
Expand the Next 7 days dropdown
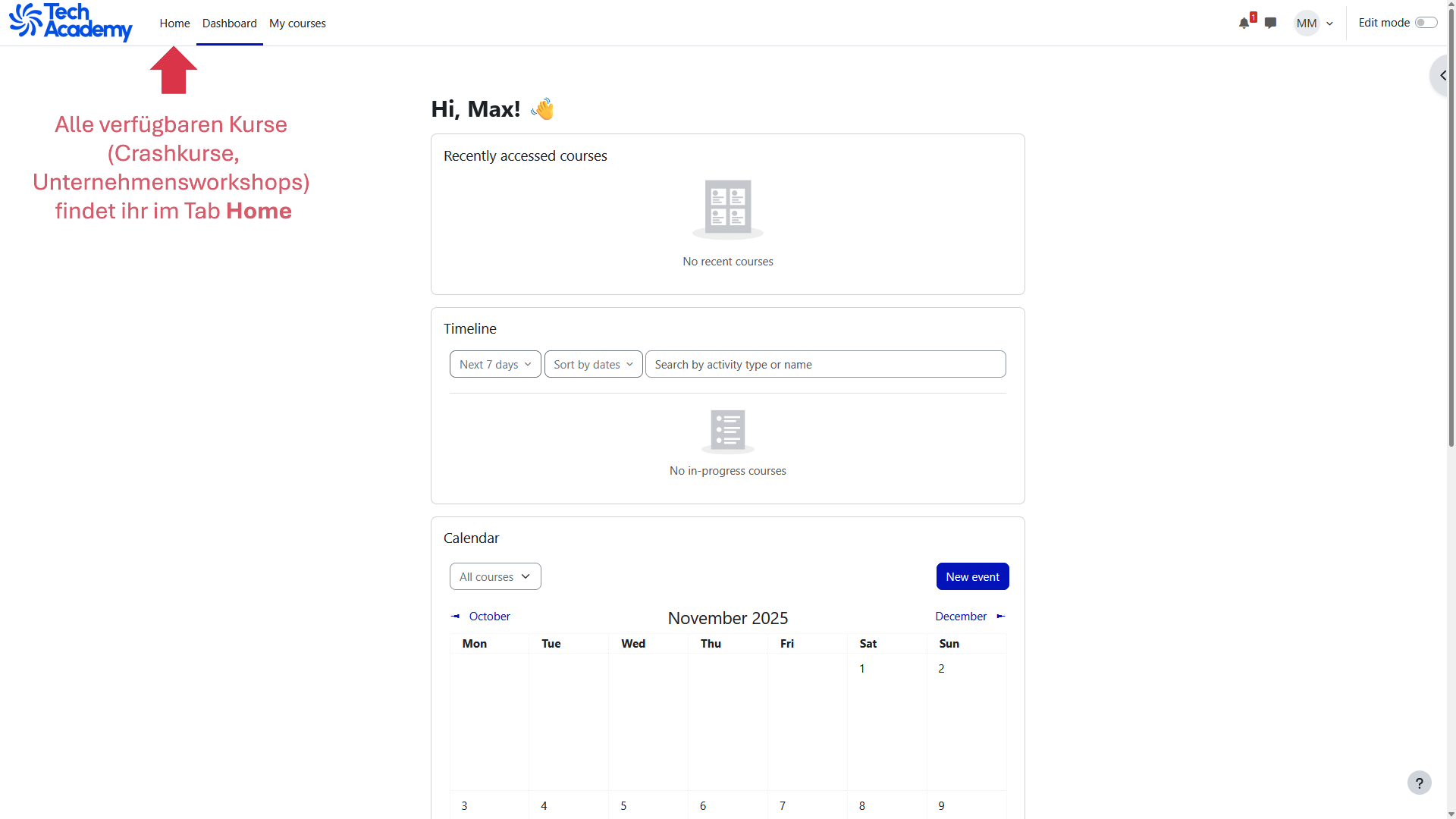[495, 365]
